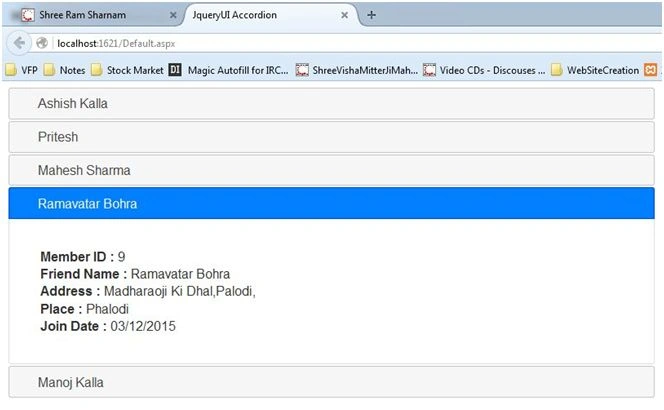Open the VFP bookmarks folder
Image resolution: width=664 pixels, height=410 pixels.
22,70
